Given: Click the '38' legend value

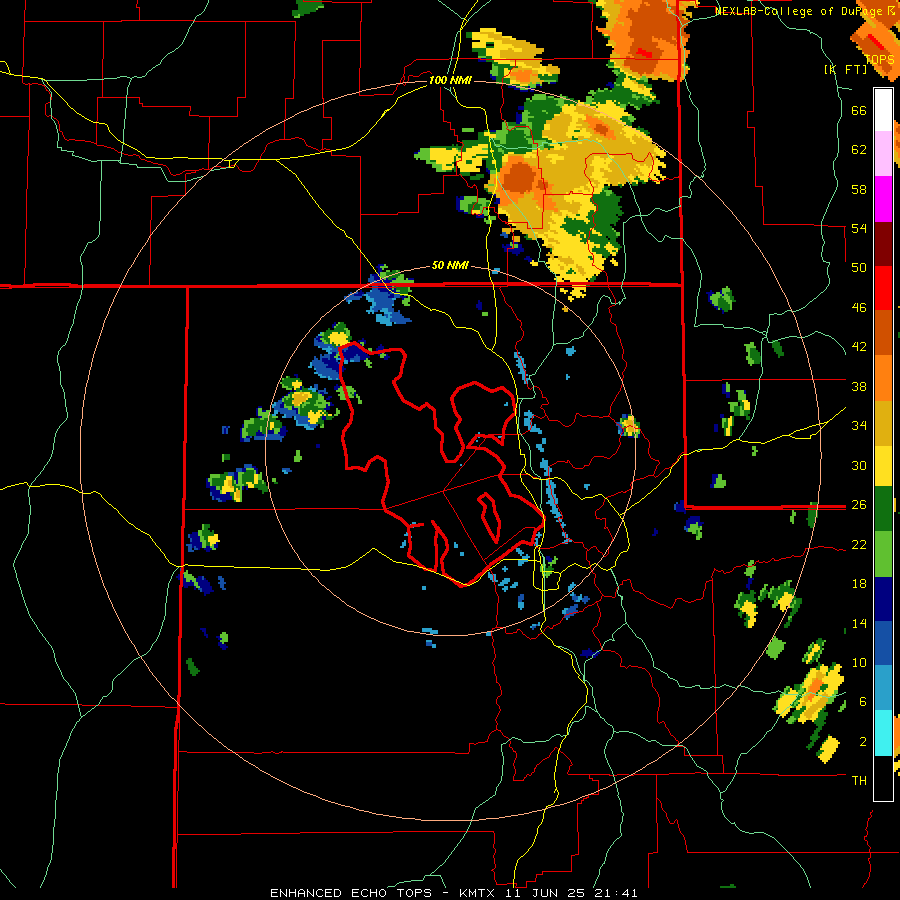Looking at the screenshot, I should point(859,386).
